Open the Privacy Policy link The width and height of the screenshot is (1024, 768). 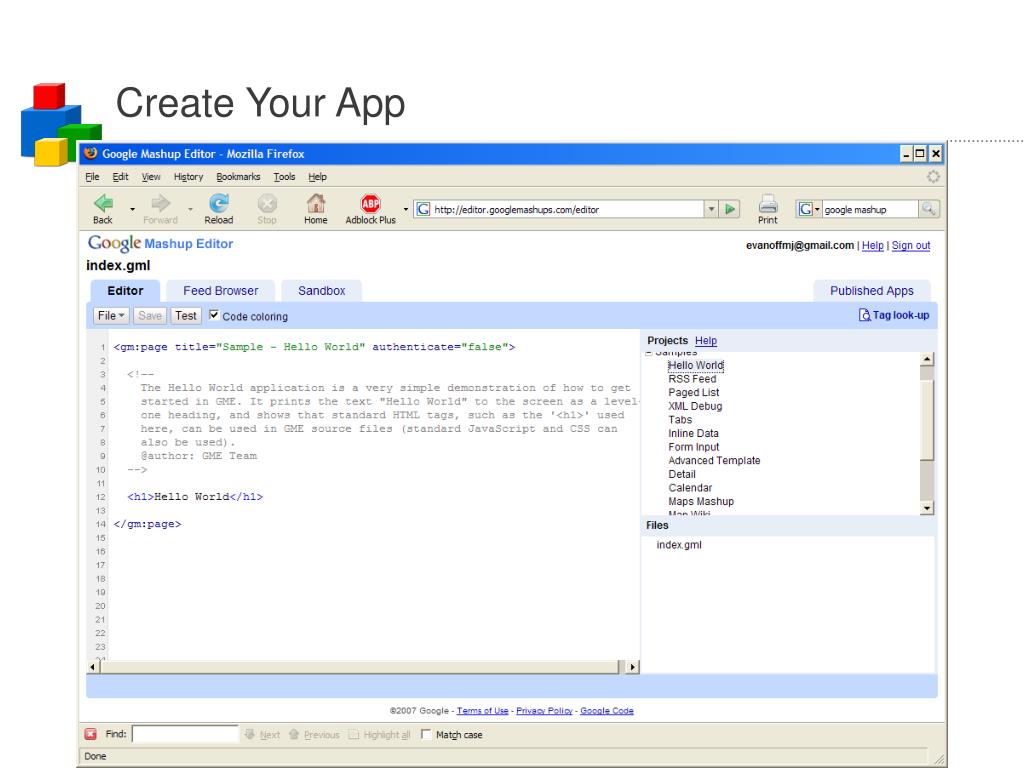544,711
